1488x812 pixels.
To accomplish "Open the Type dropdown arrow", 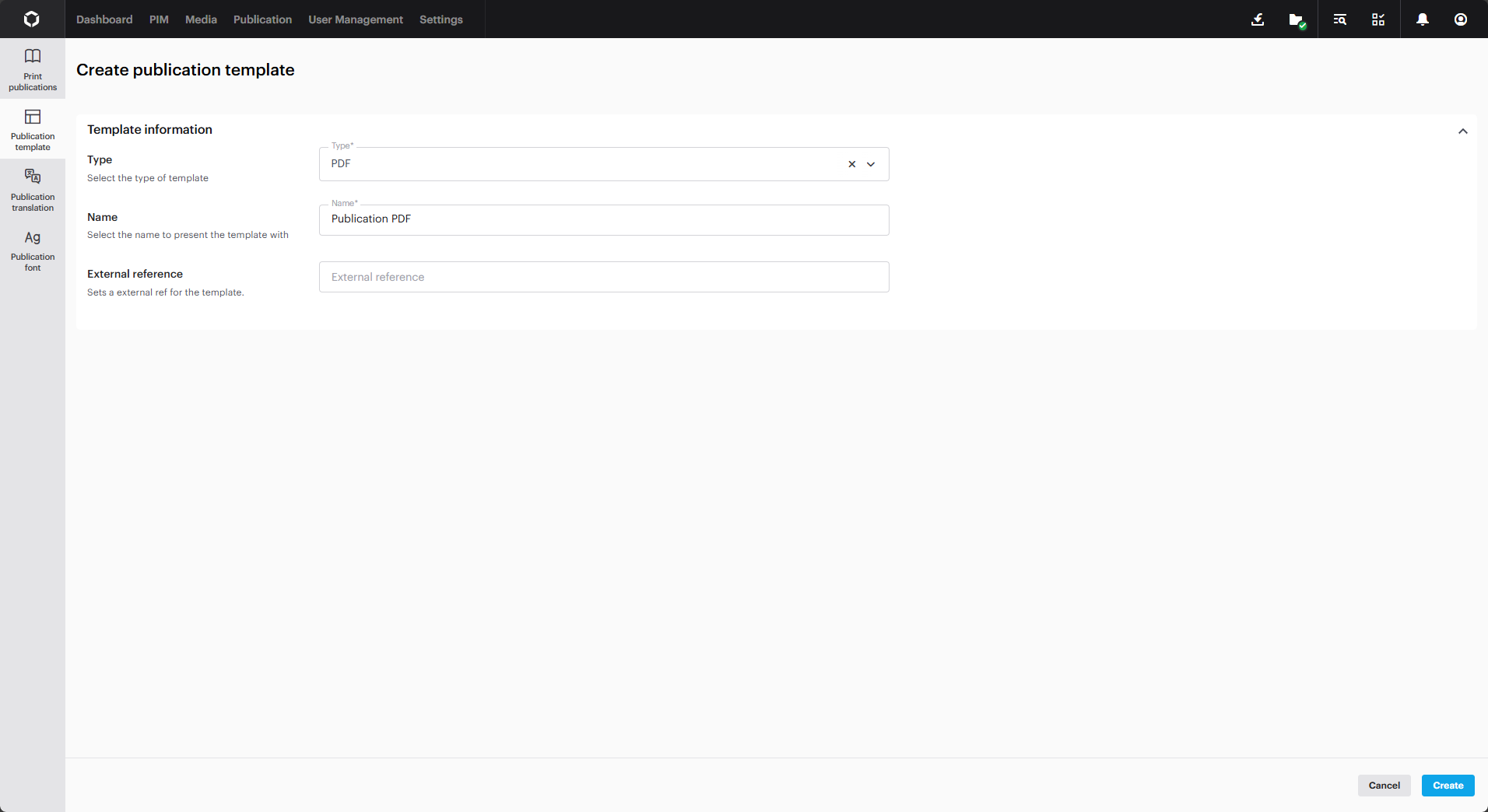I will tap(871, 164).
